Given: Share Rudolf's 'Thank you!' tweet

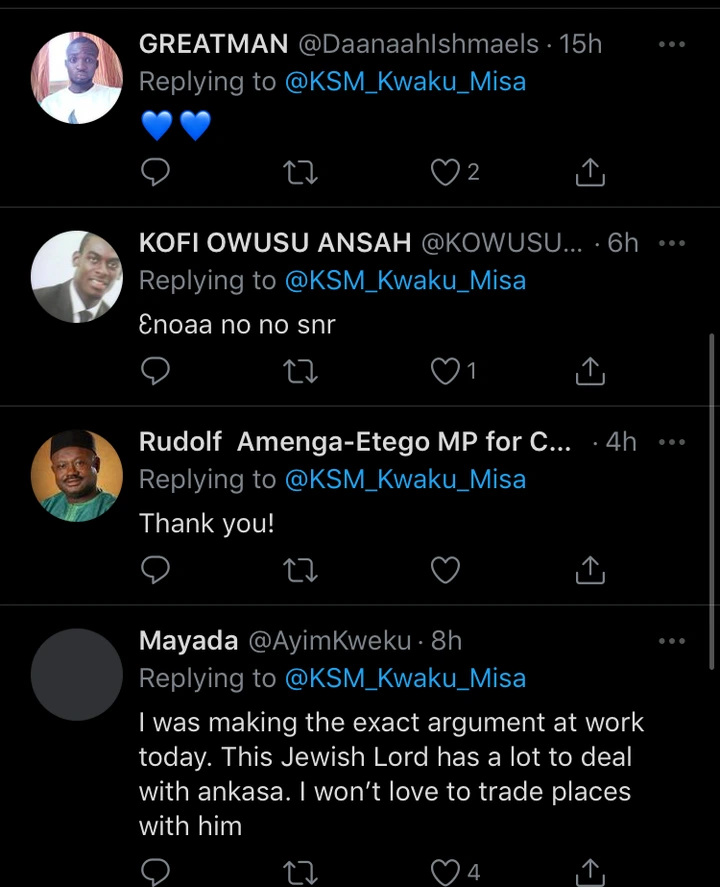Looking at the screenshot, I should point(590,570).
